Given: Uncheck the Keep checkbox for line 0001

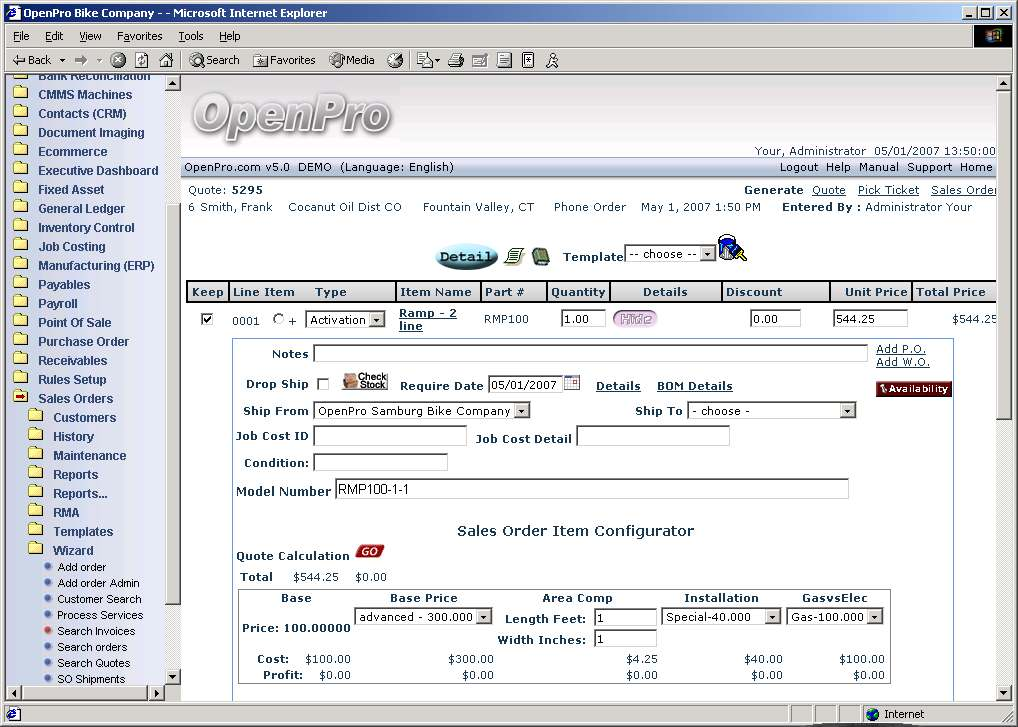Looking at the screenshot, I should point(207,319).
